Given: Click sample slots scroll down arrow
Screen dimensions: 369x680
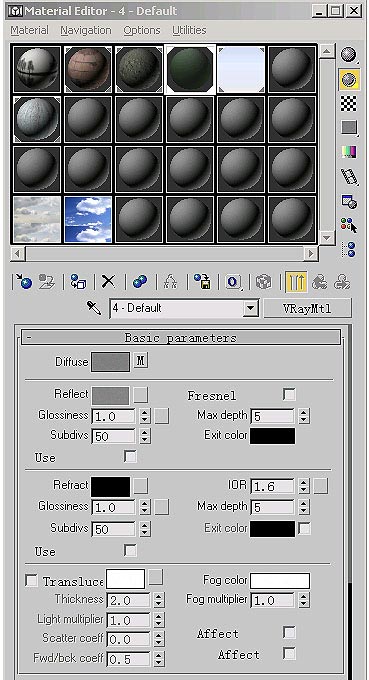Looking at the screenshot, I should [327, 237].
